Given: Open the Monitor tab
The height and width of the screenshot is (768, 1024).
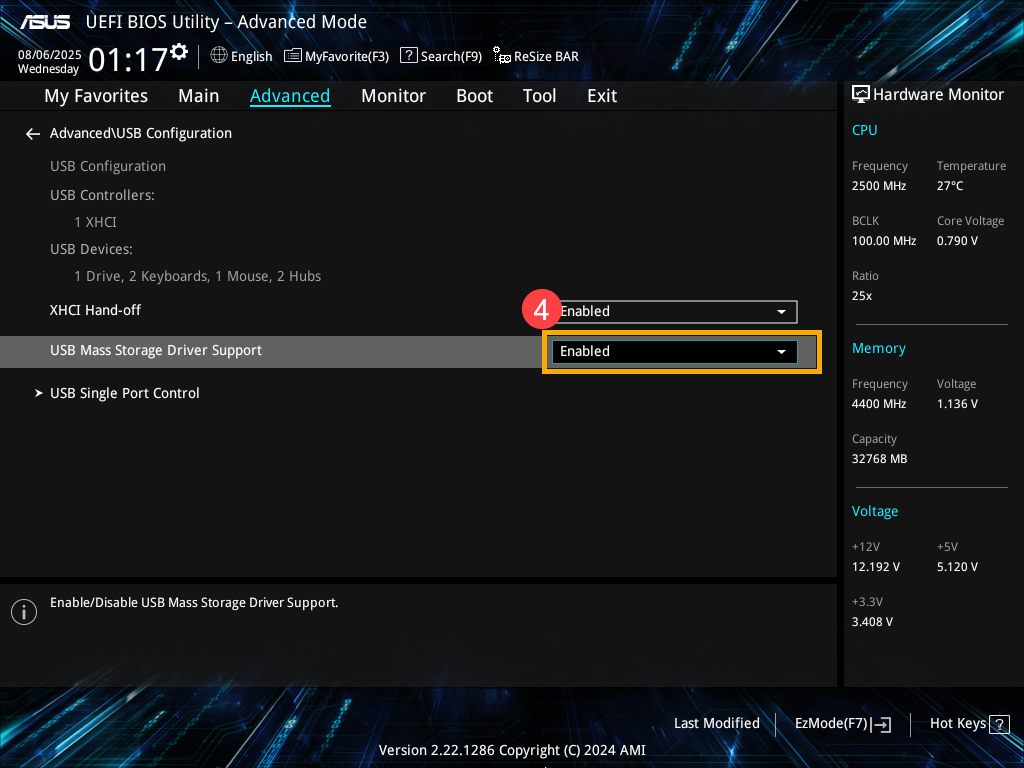Looking at the screenshot, I should 393,96.
